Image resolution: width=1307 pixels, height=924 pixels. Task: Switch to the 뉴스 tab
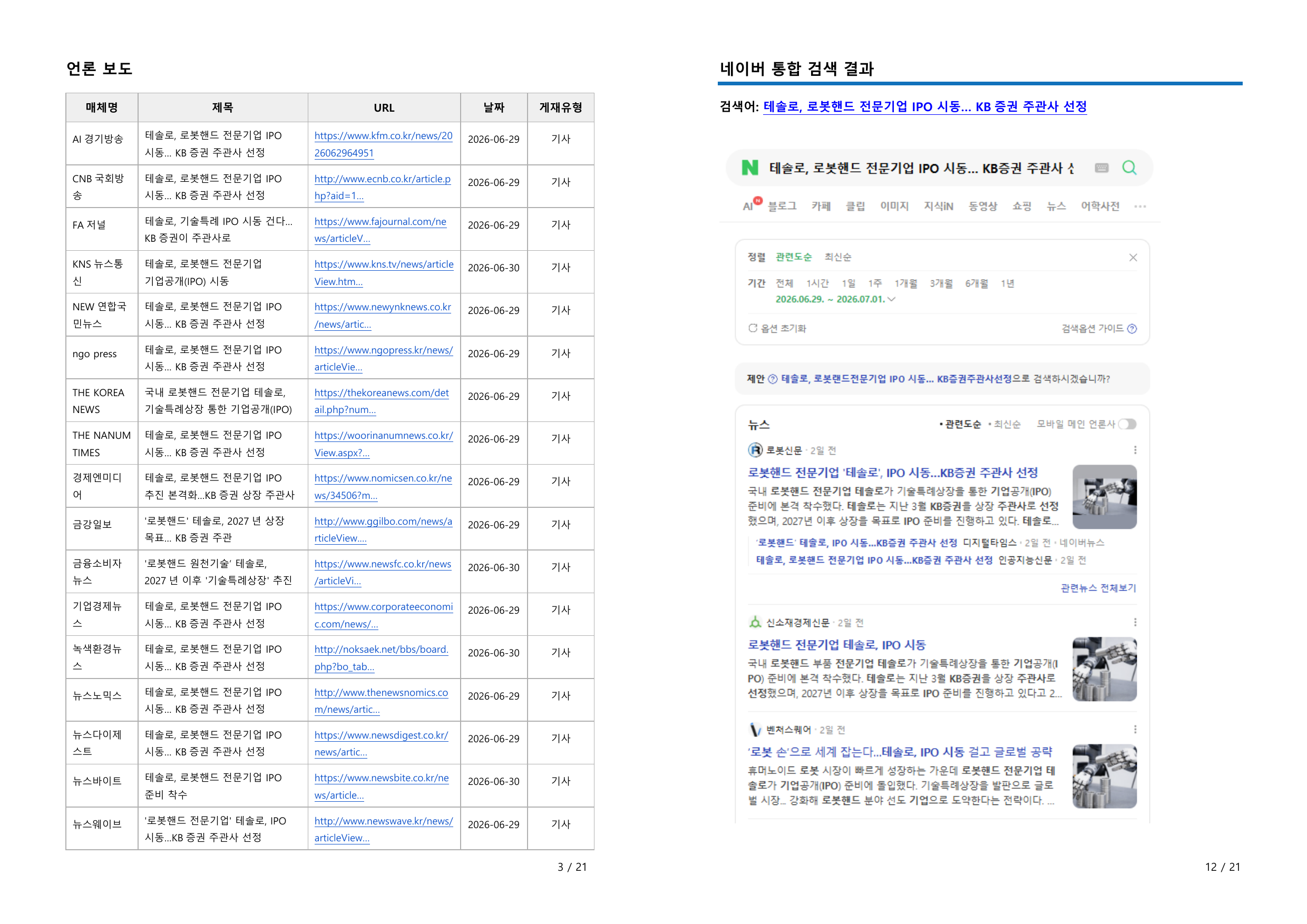pyautogui.click(x=1056, y=207)
